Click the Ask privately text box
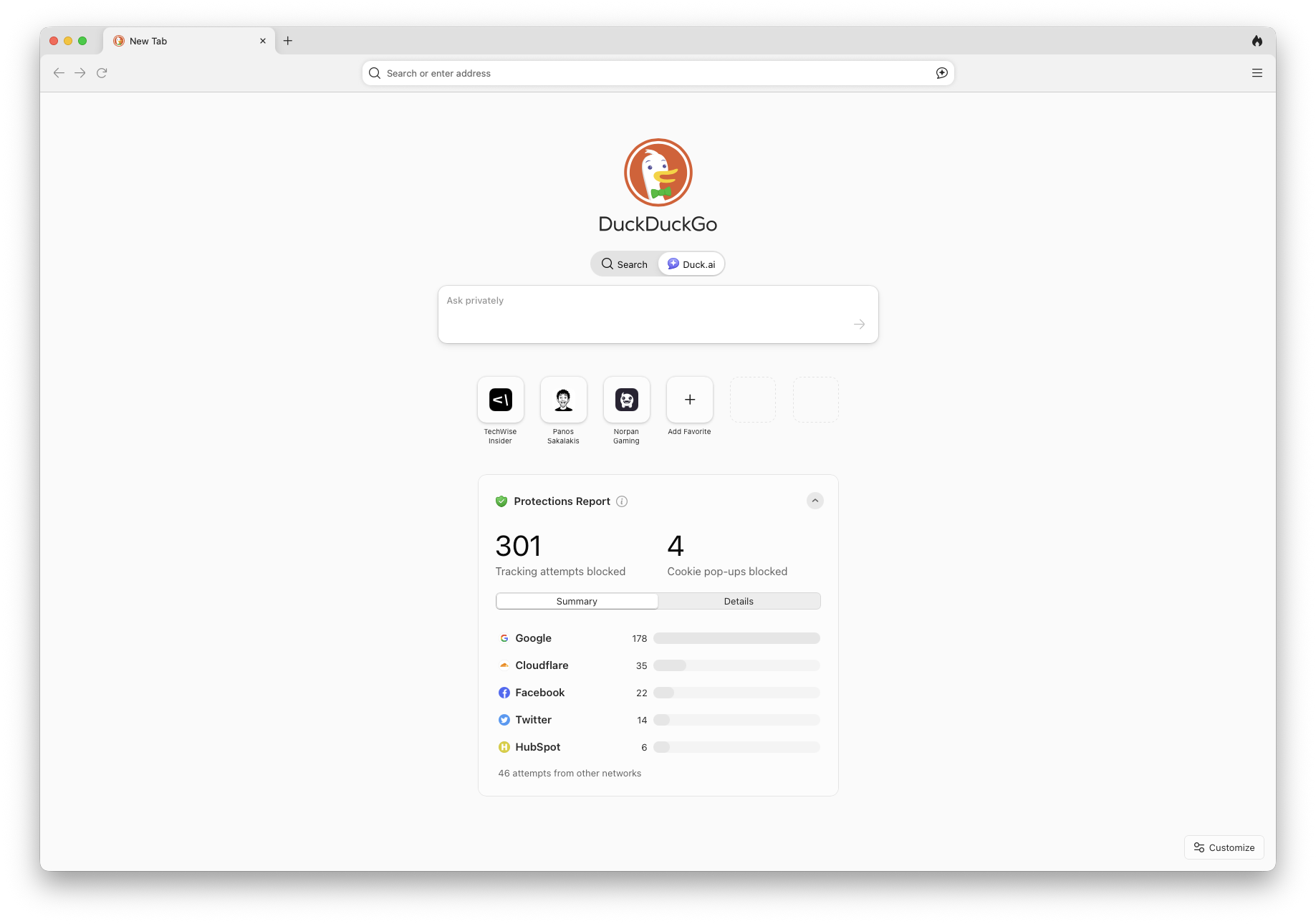 pyautogui.click(x=658, y=314)
